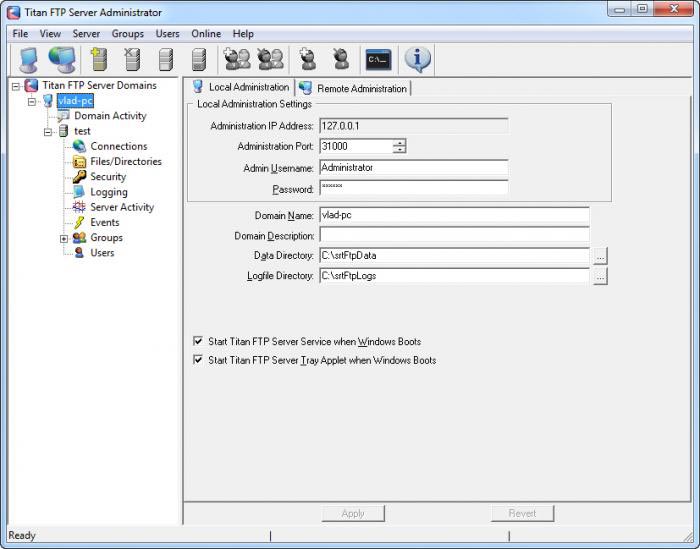The image size is (700, 549).
Task: Click the Events lightning bolt icon
Action: coord(79,222)
